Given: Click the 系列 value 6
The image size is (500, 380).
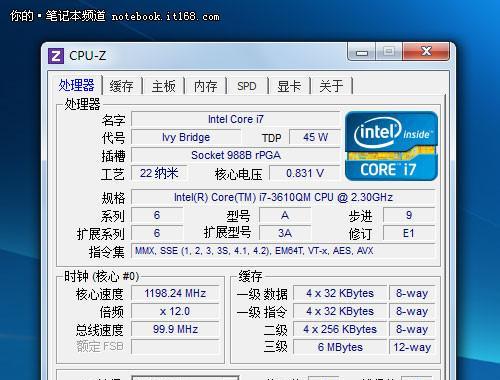Looking at the screenshot, I should tap(157, 215).
